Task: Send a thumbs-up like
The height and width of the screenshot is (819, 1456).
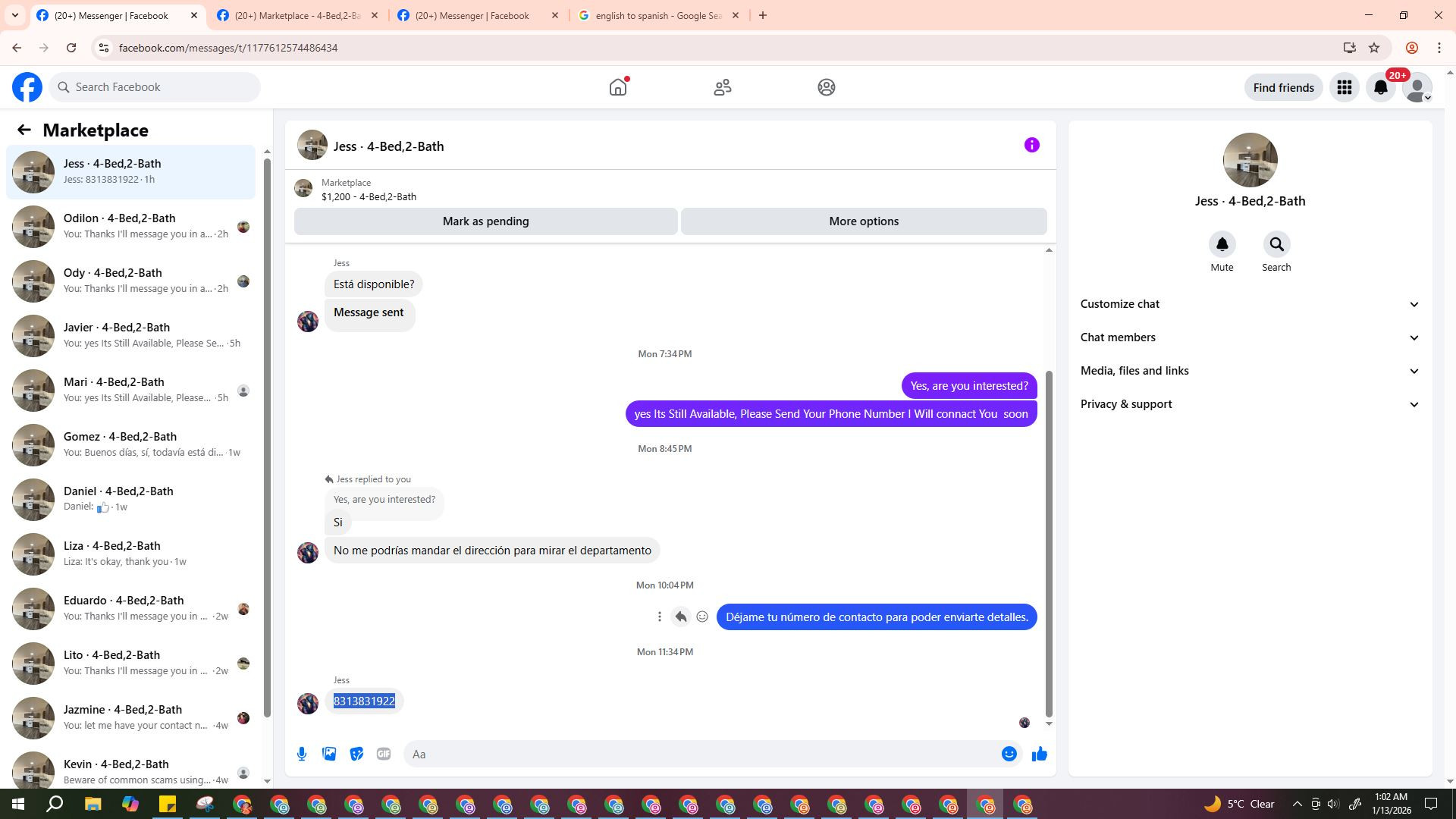Action: (x=1039, y=754)
